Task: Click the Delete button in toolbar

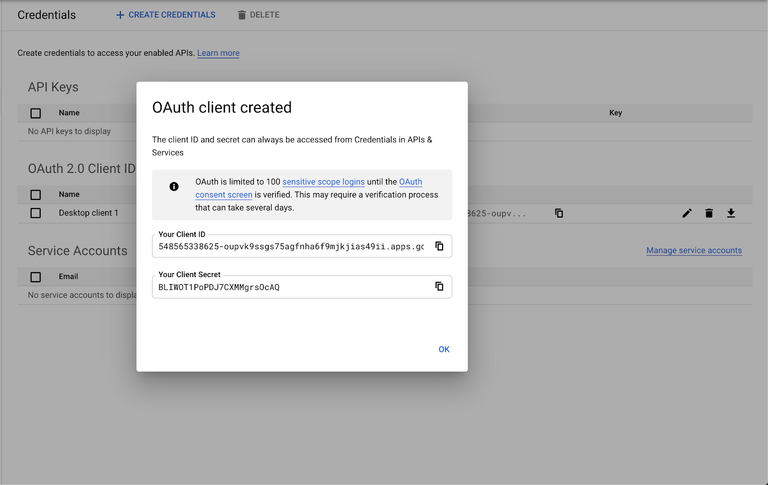Action: click(x=258, y=15)
